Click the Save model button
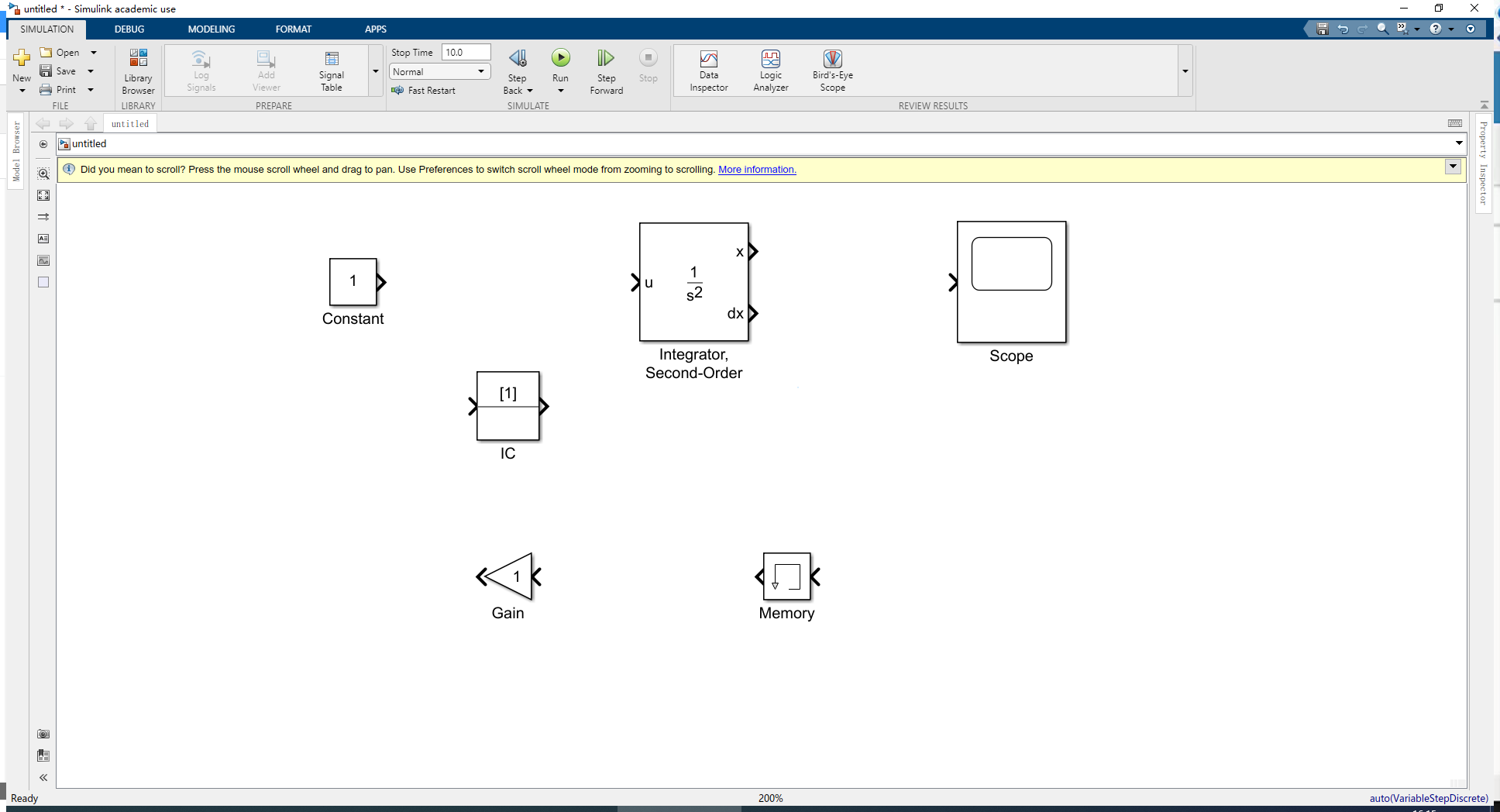1500x812 pixels. pos(58,71)
